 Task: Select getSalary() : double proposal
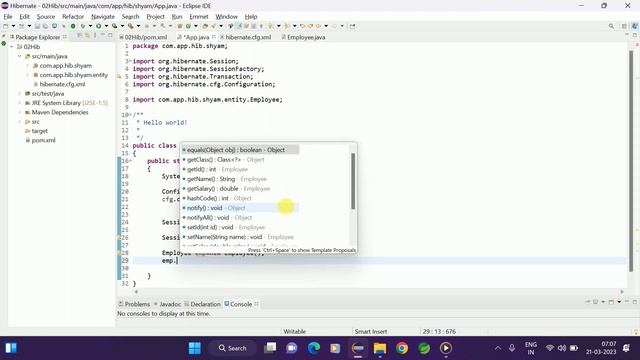point(240,189)
